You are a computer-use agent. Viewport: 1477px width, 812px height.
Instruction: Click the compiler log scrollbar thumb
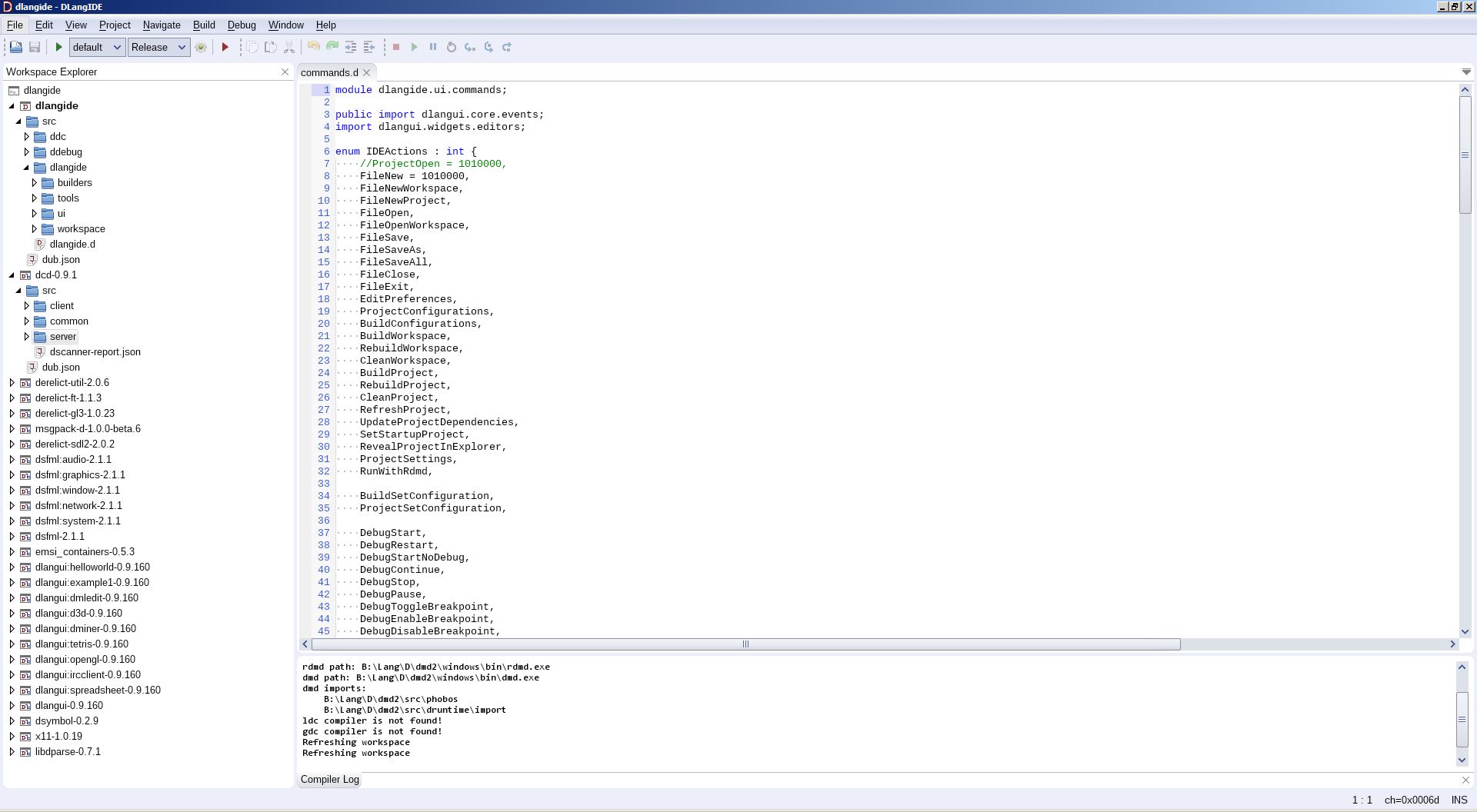(1462, 720)
